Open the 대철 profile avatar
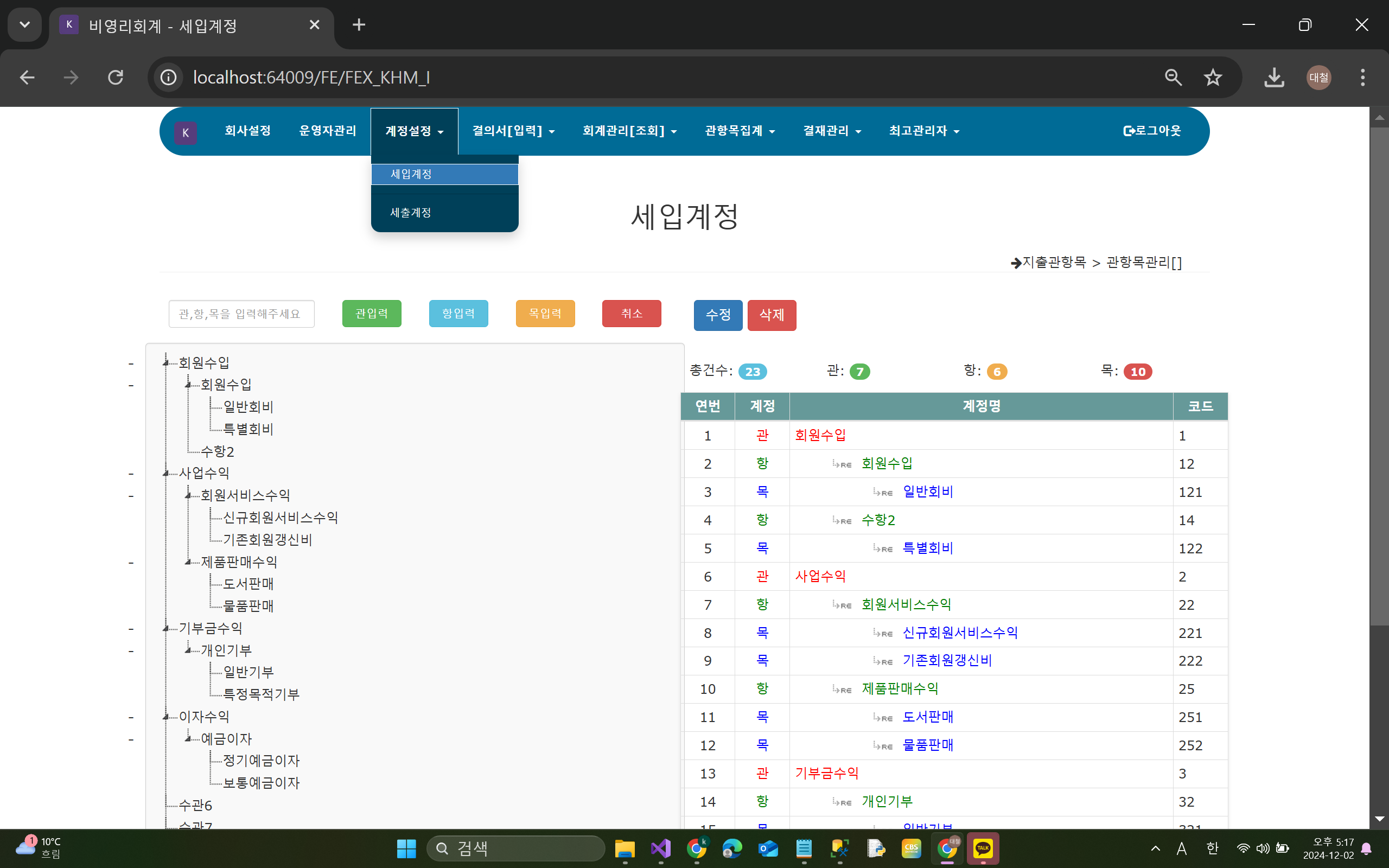 (x=1319, y=77)
